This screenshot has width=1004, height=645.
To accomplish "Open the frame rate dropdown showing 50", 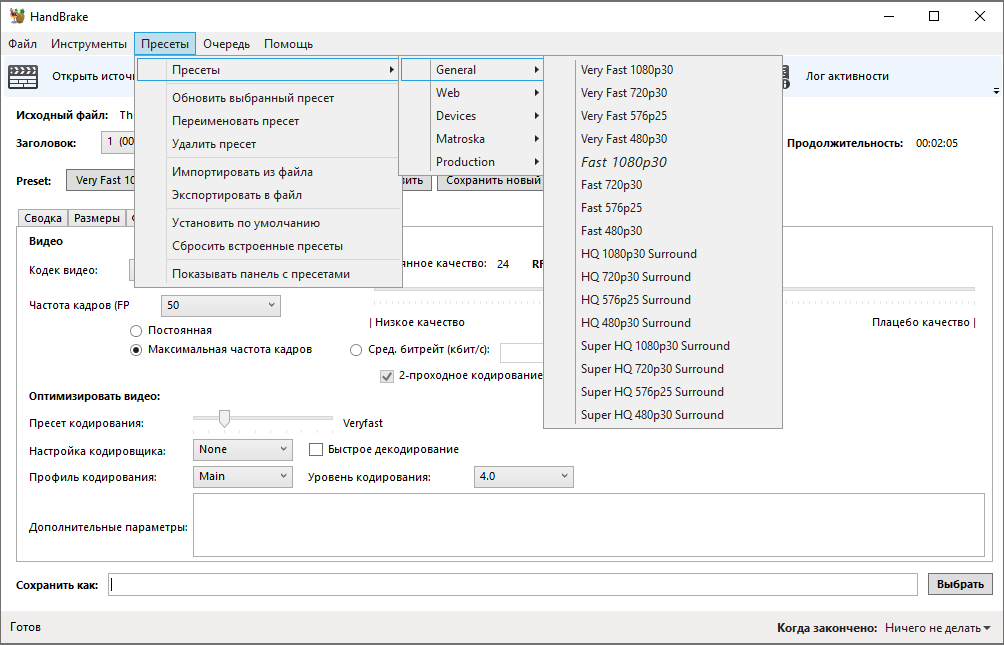I will [221, 306].
